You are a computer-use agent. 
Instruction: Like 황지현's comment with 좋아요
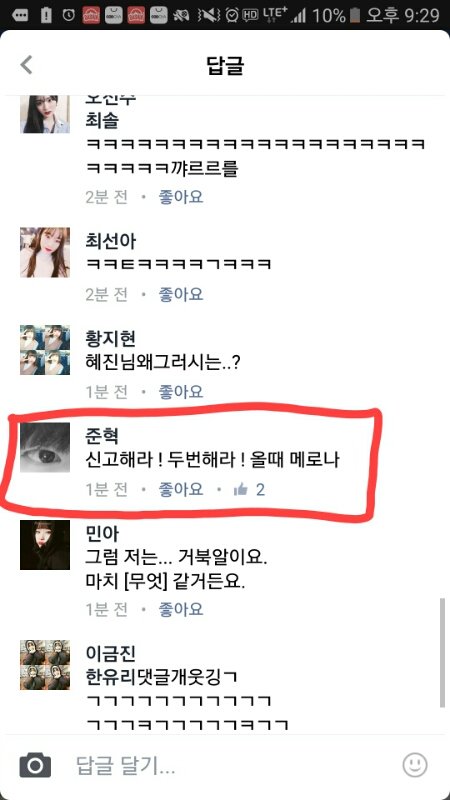tap(181, 392)
